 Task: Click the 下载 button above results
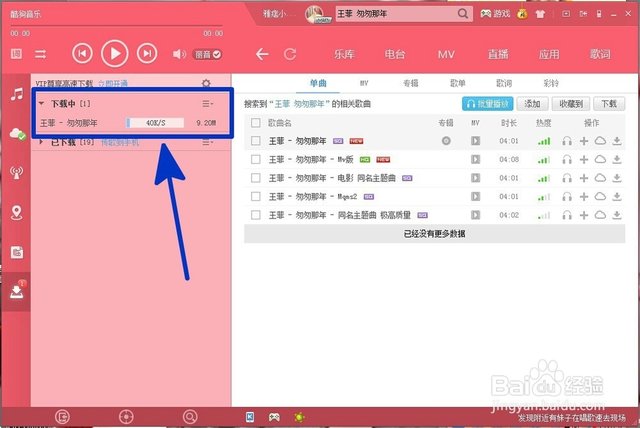pos(609,104)
